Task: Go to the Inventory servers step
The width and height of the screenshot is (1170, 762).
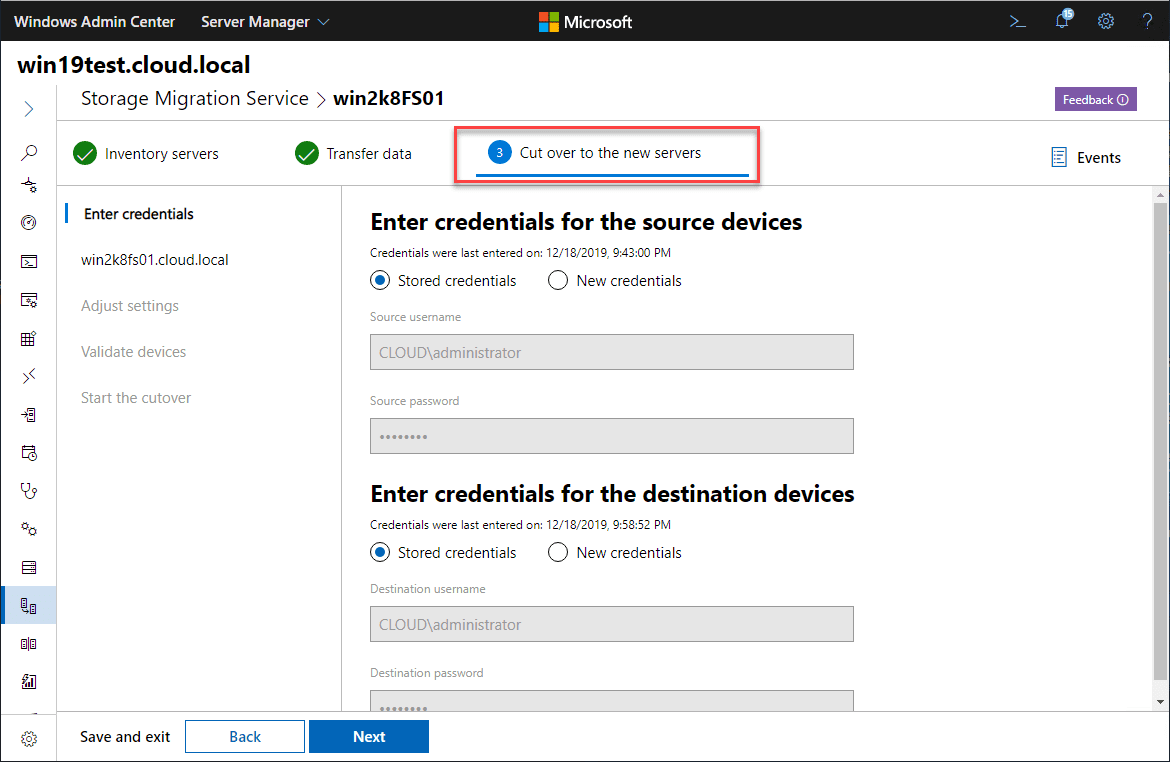Action: pyautogui.click(x=146, y=154)
